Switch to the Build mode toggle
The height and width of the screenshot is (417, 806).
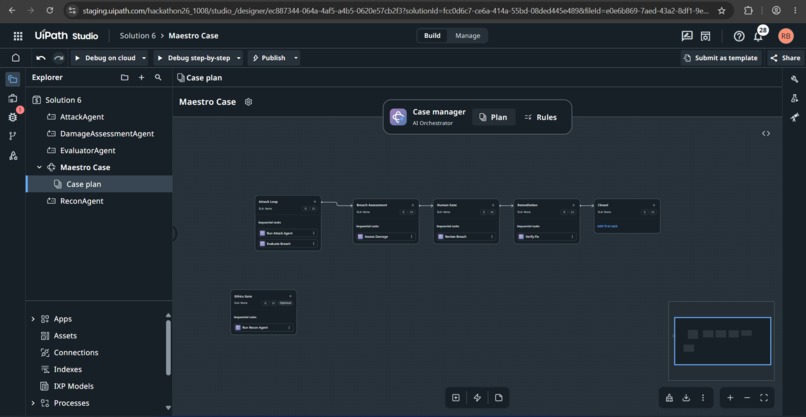click(x=432, y=35)
